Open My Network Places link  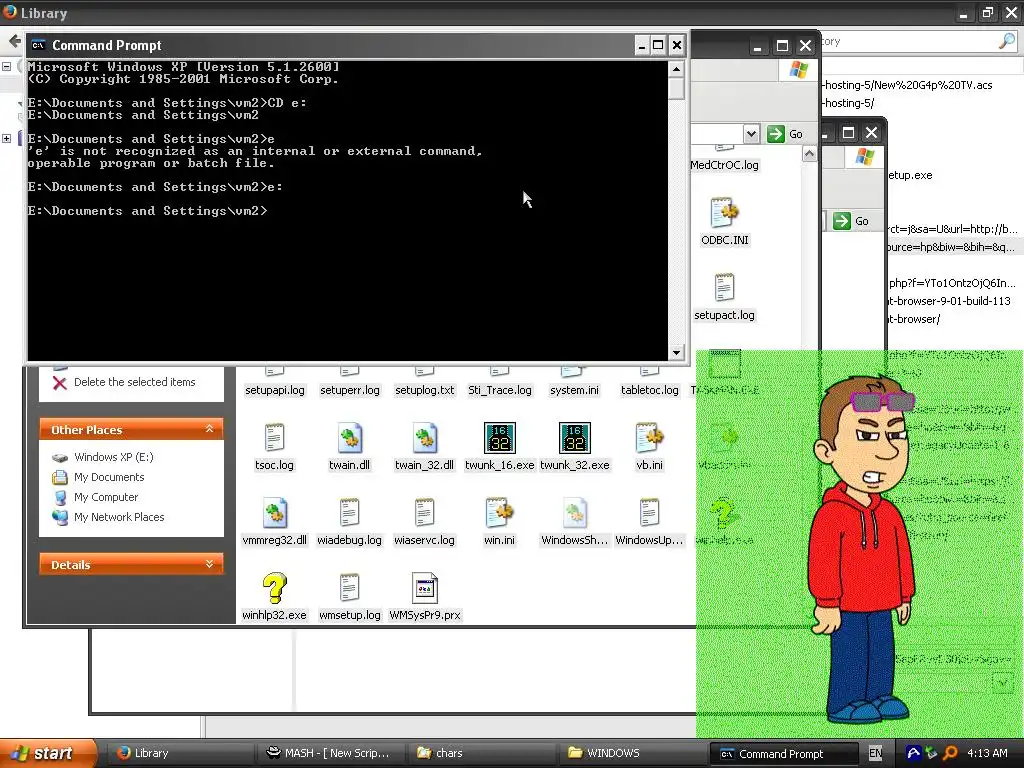[x=119, y=517]
